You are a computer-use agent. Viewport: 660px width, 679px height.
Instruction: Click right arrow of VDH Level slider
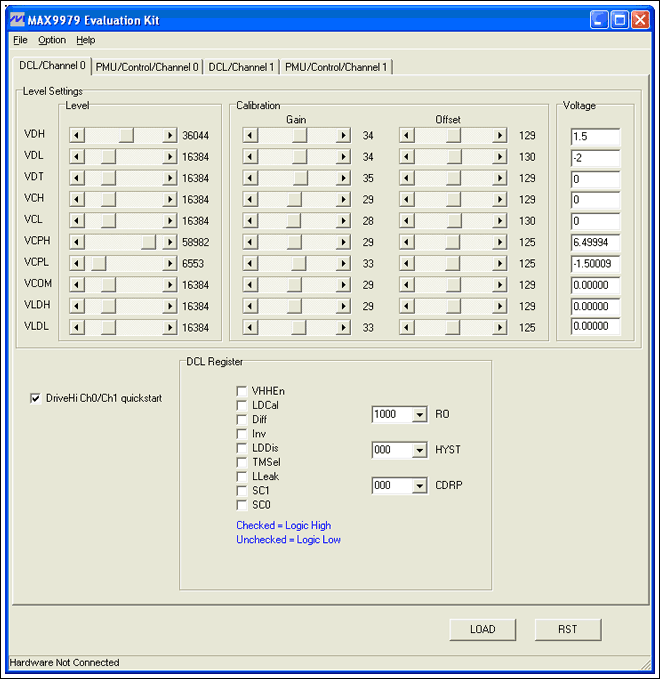171,135
